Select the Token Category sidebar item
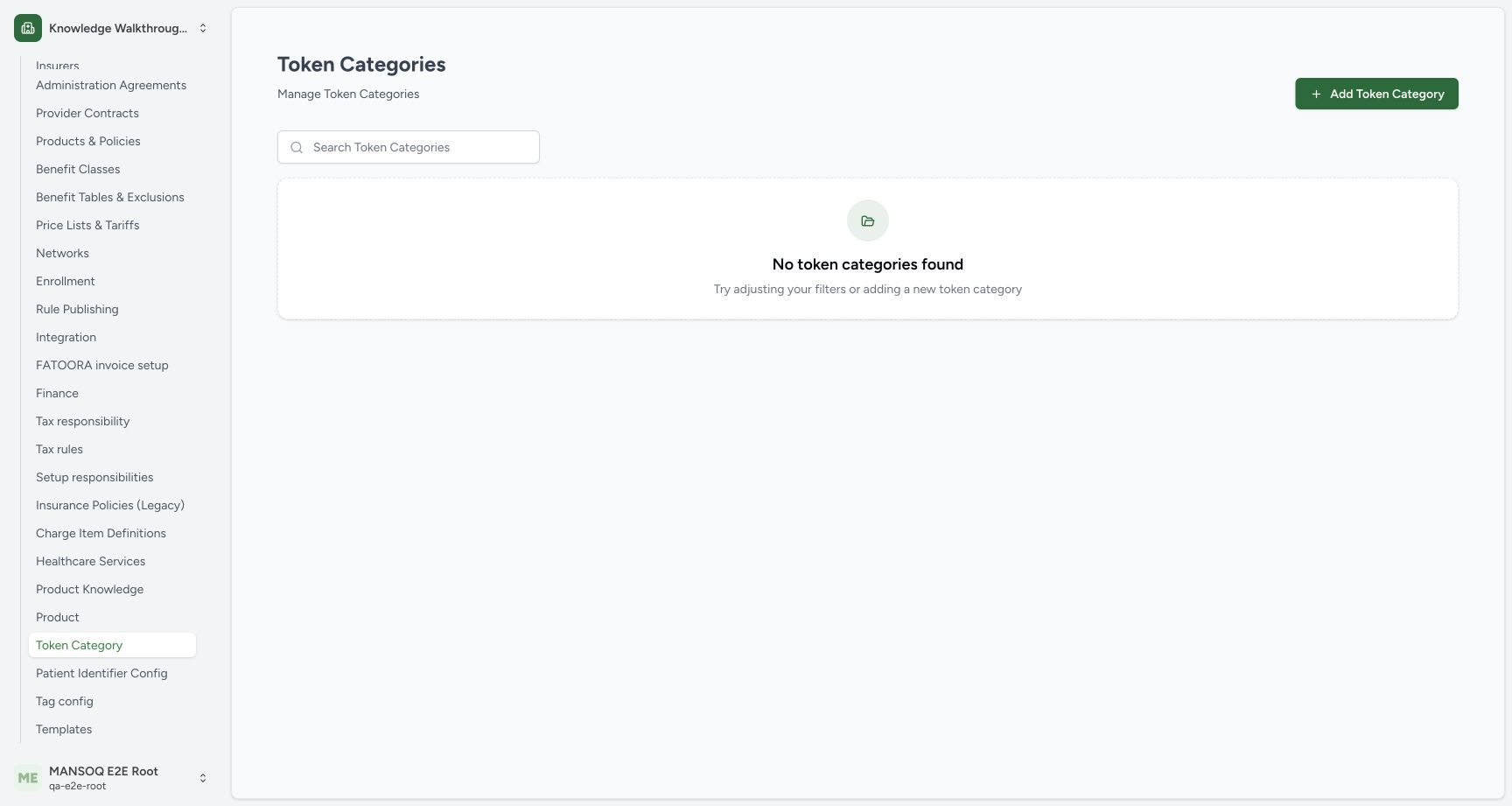 (112, 645)
